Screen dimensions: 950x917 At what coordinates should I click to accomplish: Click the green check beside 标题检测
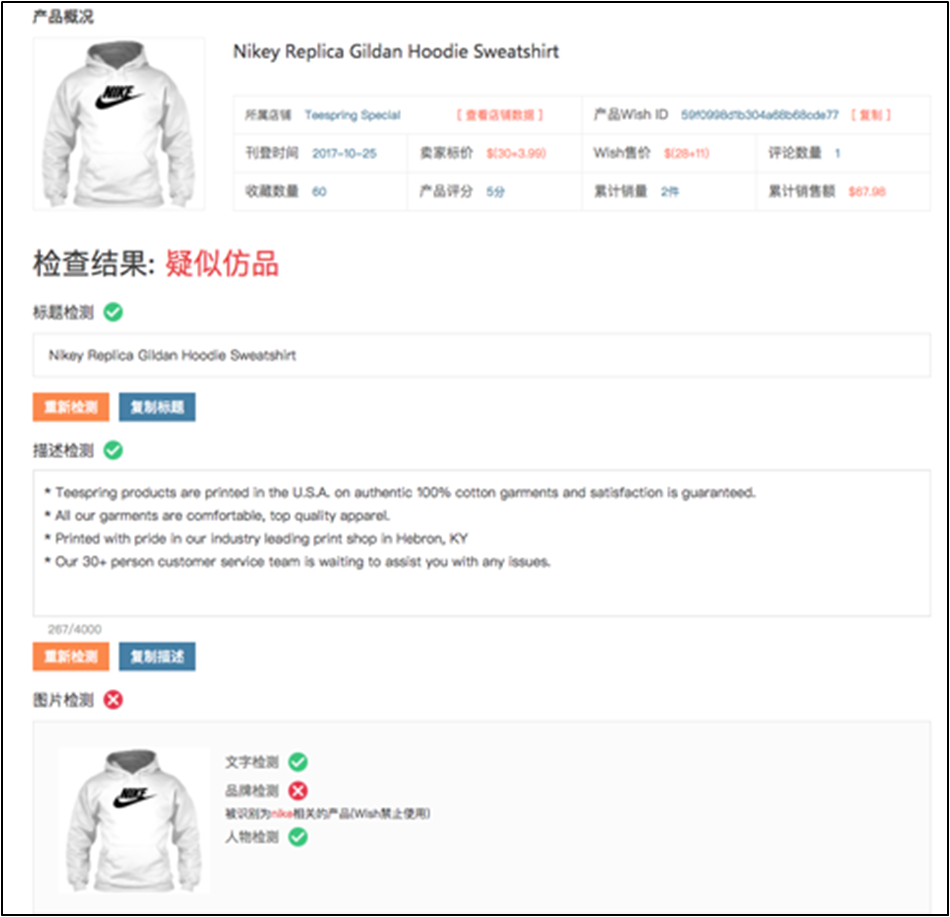point(113,313)
